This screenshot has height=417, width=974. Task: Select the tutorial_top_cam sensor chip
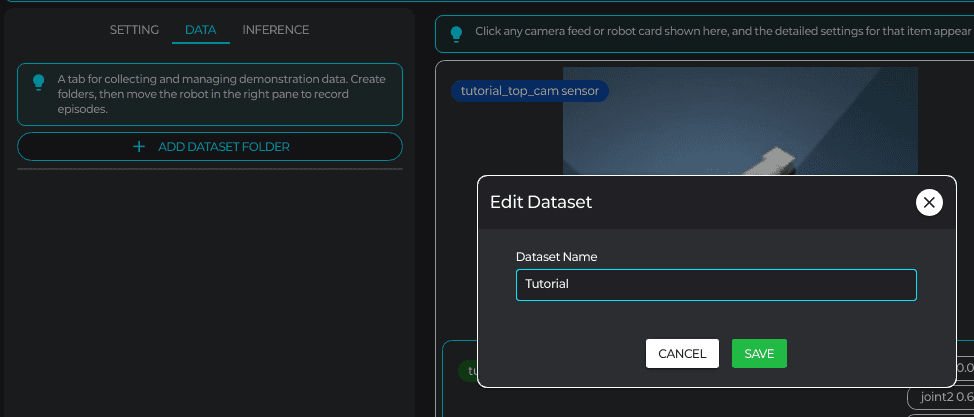(529, 91)
